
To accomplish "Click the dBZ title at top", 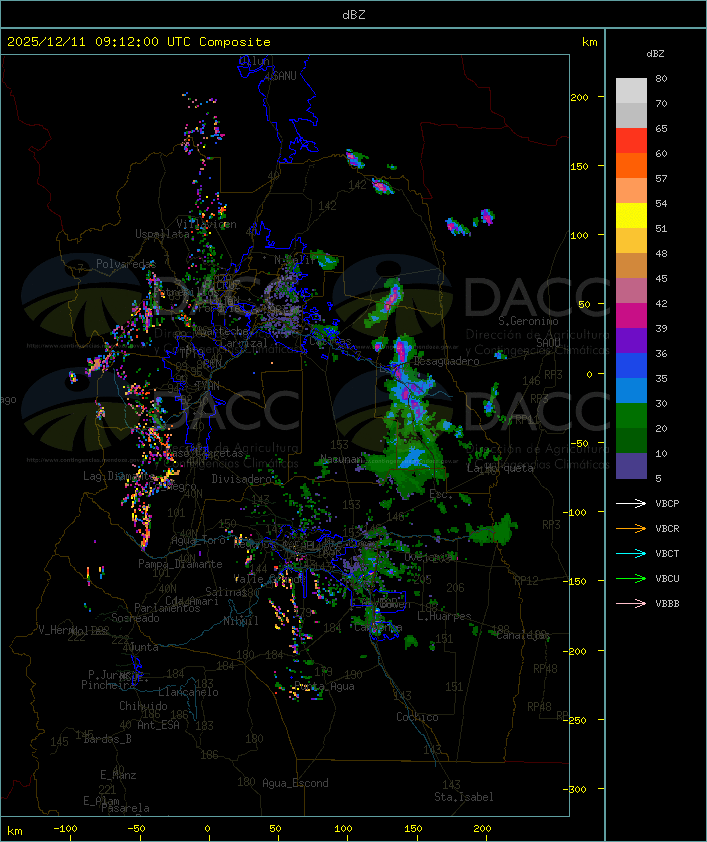I will tap(354, 14).
